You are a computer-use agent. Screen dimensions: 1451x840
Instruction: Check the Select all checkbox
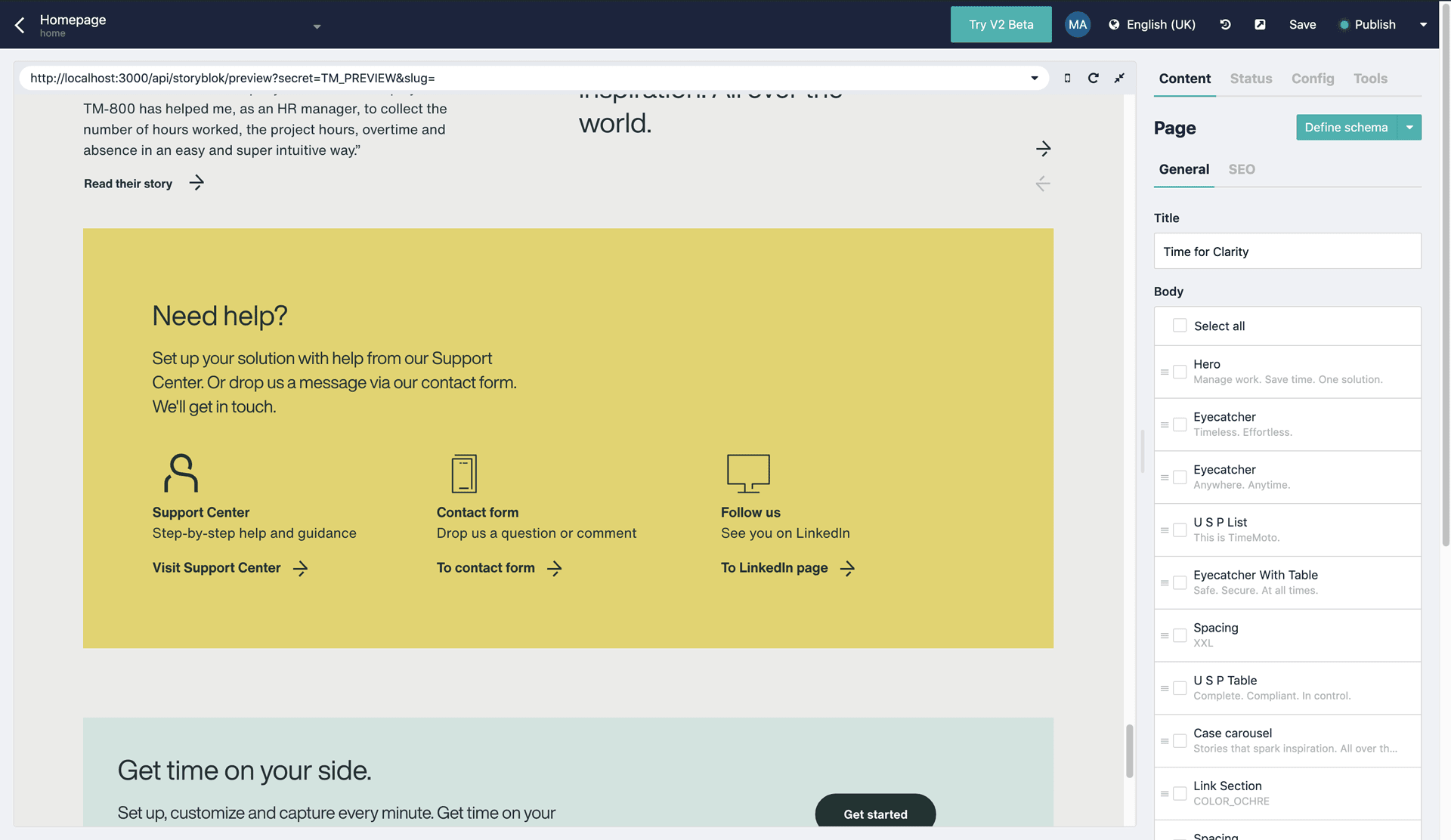pyautogui.click(x=1179, y=326)
